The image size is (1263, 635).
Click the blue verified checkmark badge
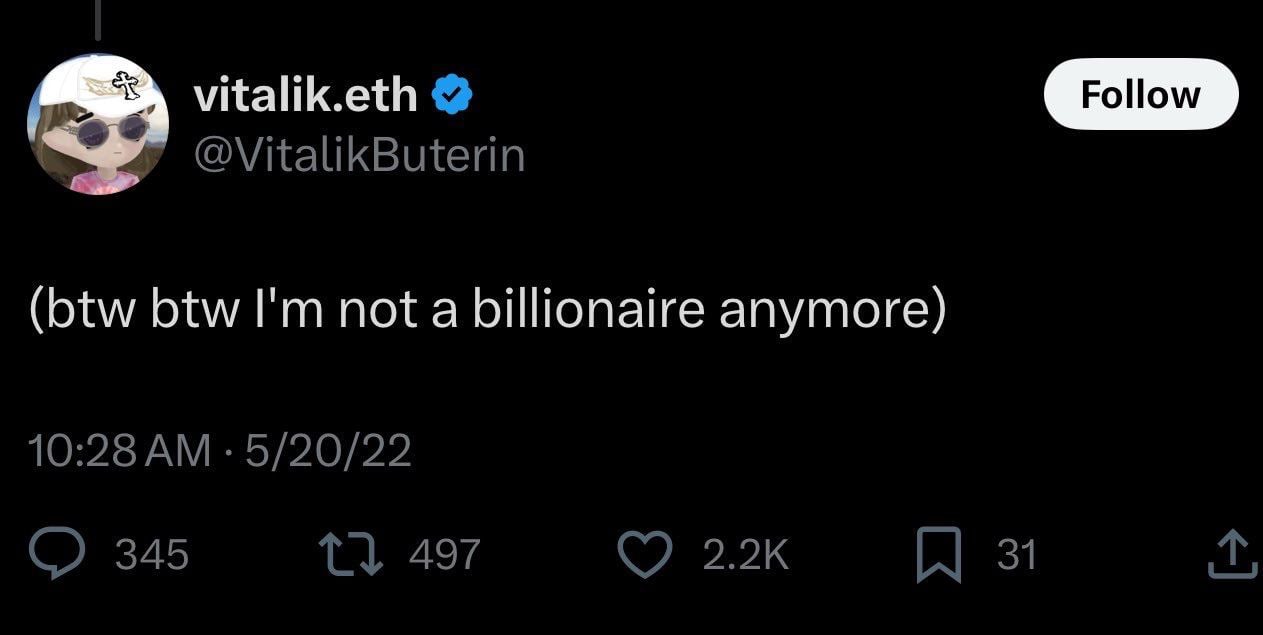click(451, 96)
